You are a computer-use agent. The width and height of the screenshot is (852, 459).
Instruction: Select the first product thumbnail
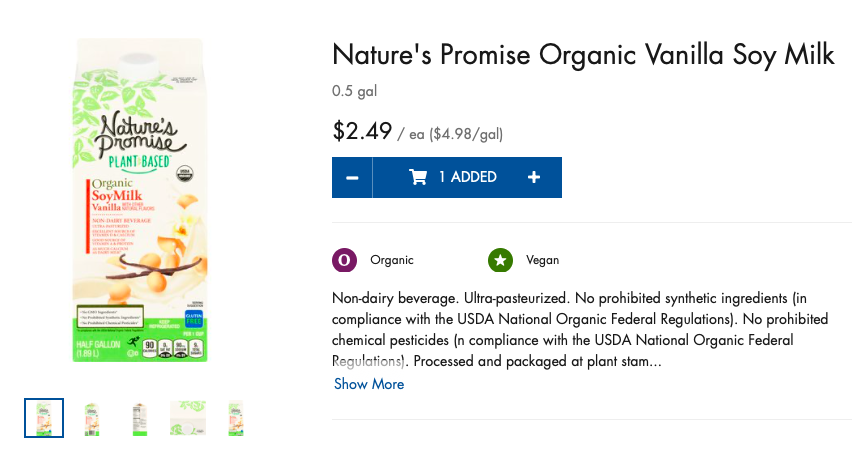tap(44, 418)
